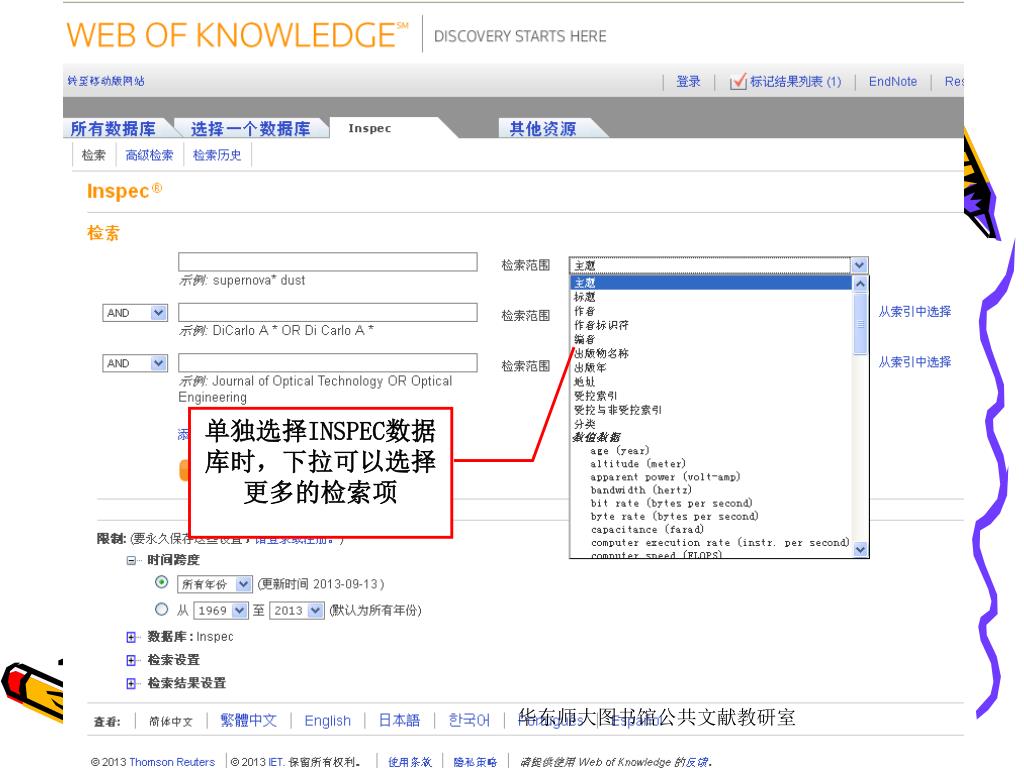Switch language to 日本語
The width and height of the screenshot is (1024, 768).
[x=399, y=720]
